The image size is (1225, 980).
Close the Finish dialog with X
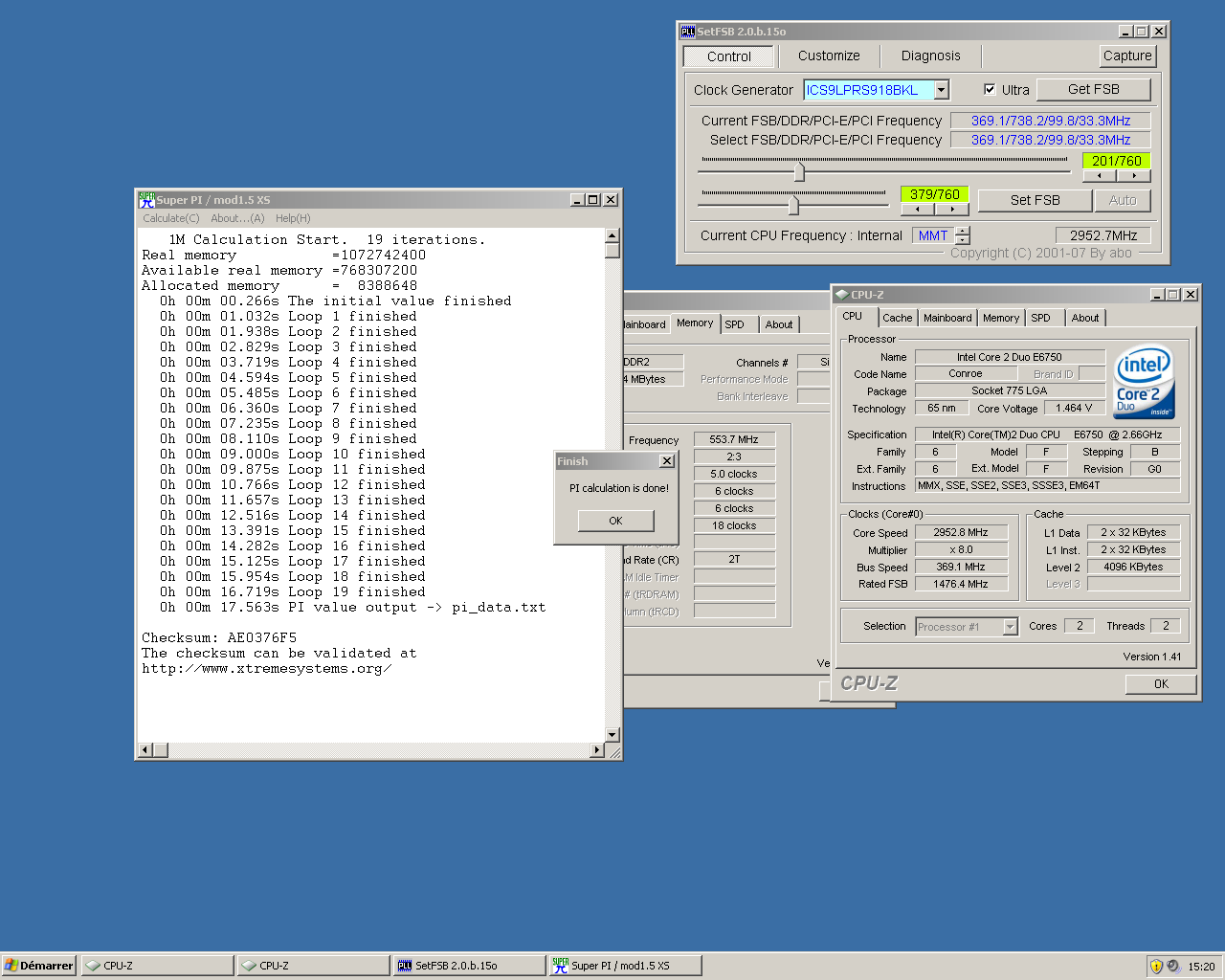point(666,461)
